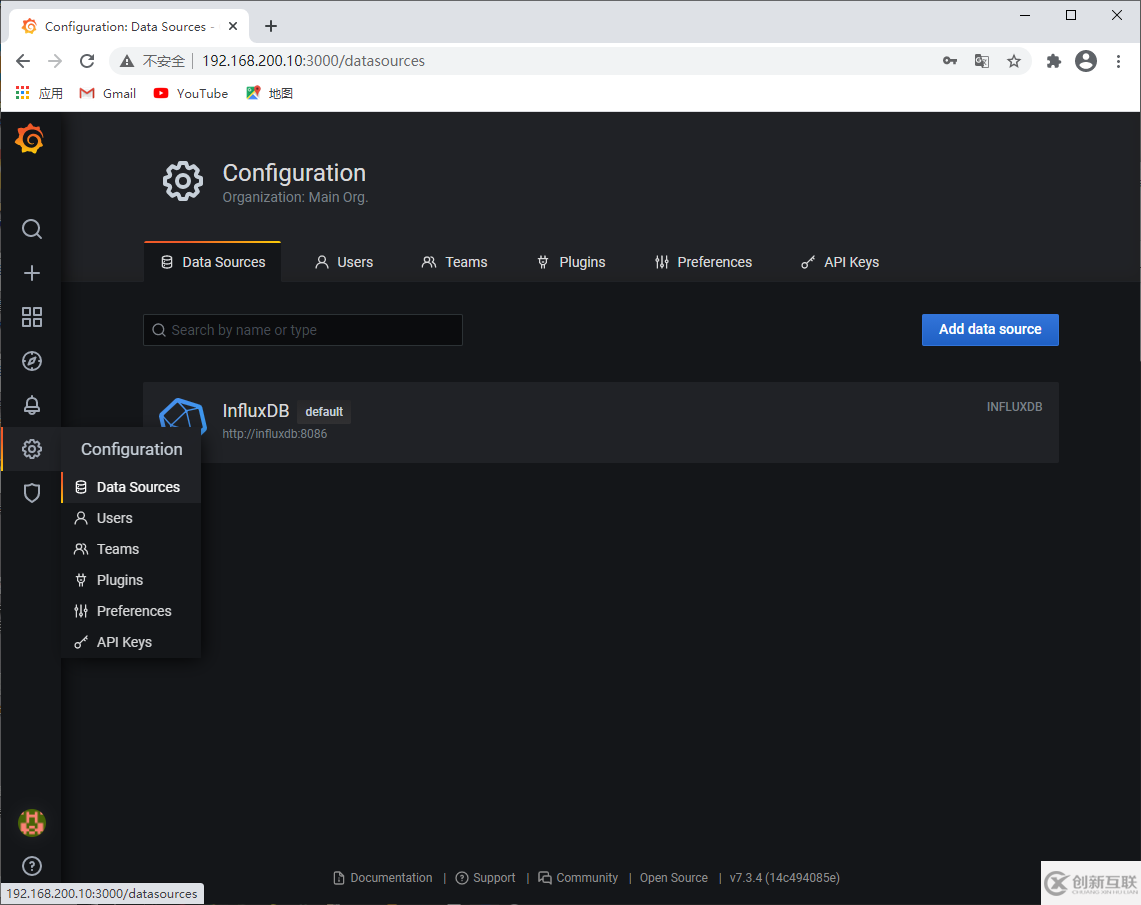
Task: Bookmark this page with star icon
Action: click(1014, 61)
